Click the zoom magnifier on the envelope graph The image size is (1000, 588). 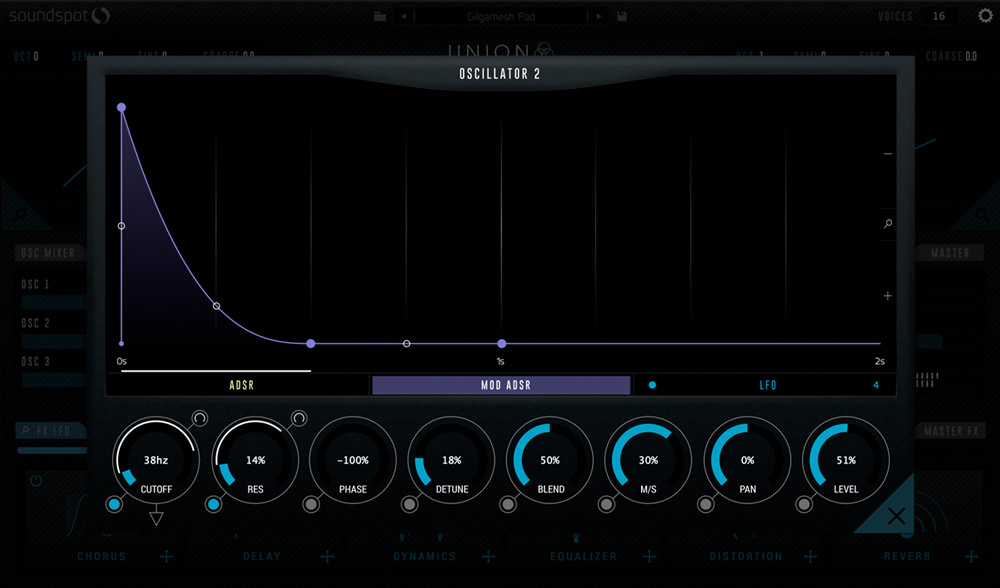[x=888, y=224]
